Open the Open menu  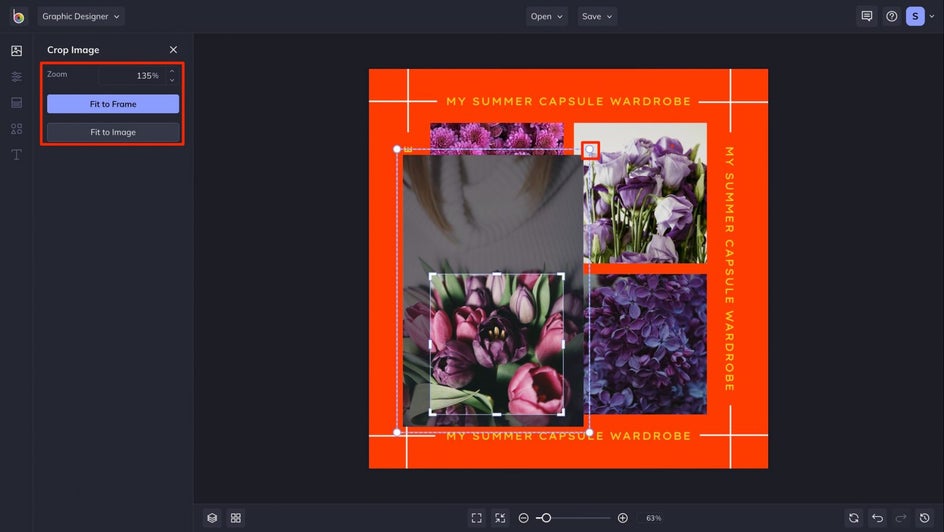[x=547, y=16]
